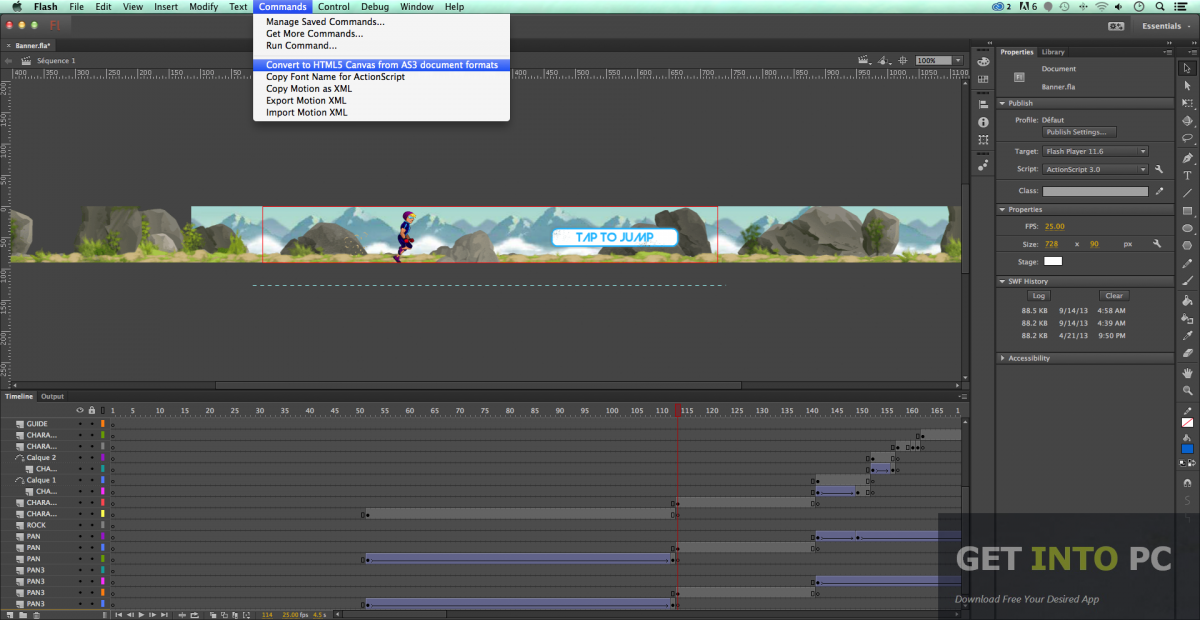Toggle lock dot for ROCK layer
The width and height of the screenshot is (1200, 620).
(91, 525)
